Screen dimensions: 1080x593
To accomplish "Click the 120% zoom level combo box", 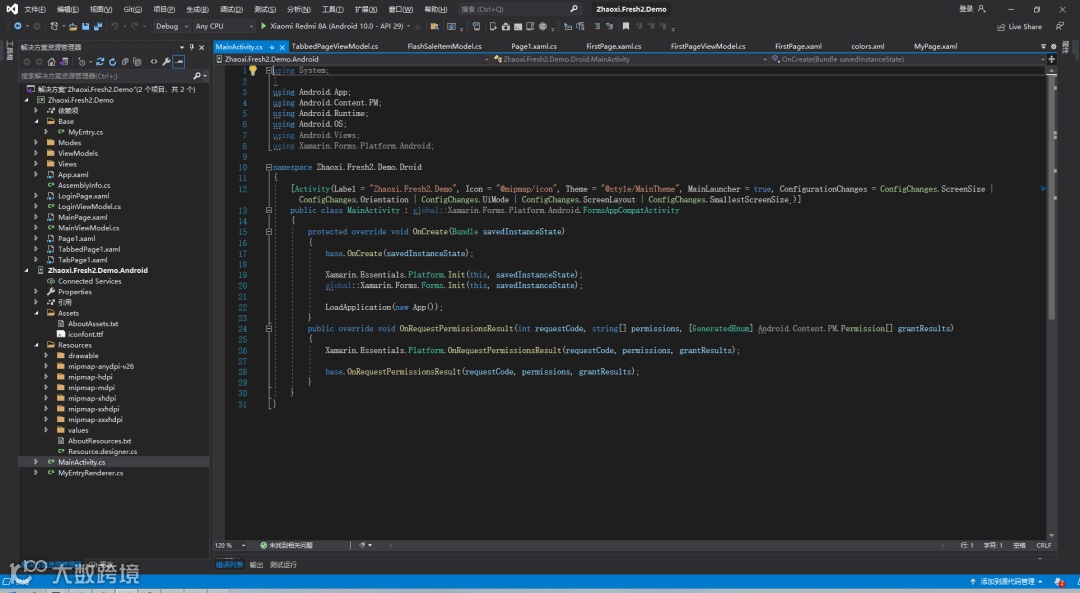I will click(227, 545).
